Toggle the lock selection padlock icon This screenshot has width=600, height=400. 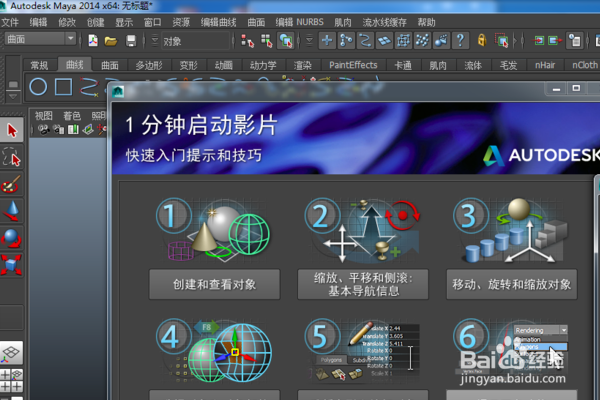point(482,40)
